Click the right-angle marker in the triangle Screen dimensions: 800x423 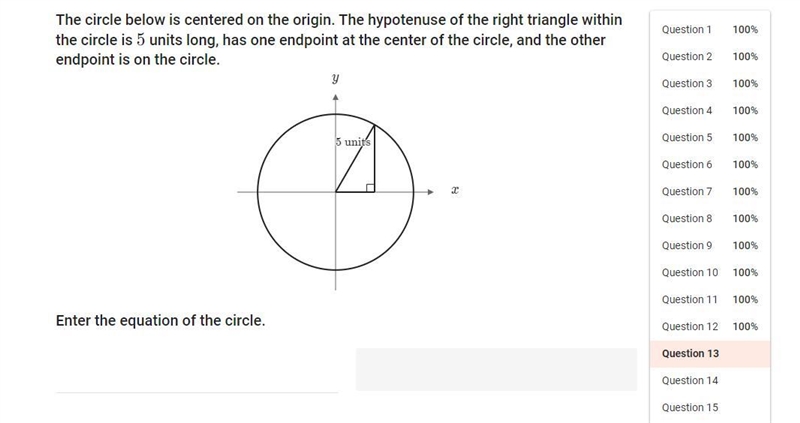point(370,188)
